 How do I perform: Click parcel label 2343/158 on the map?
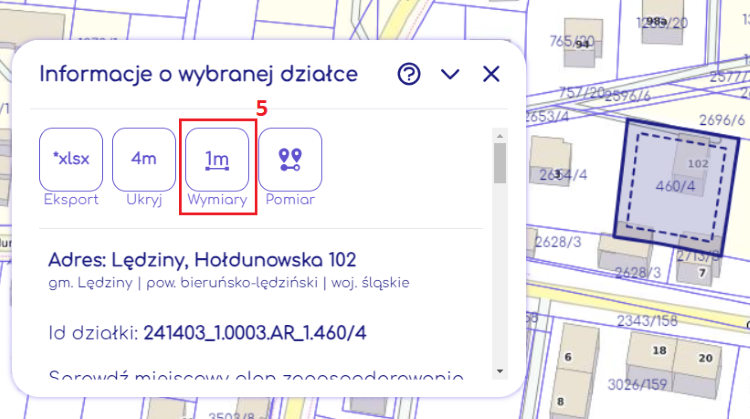pyautogui.click(x=647, y=320)
